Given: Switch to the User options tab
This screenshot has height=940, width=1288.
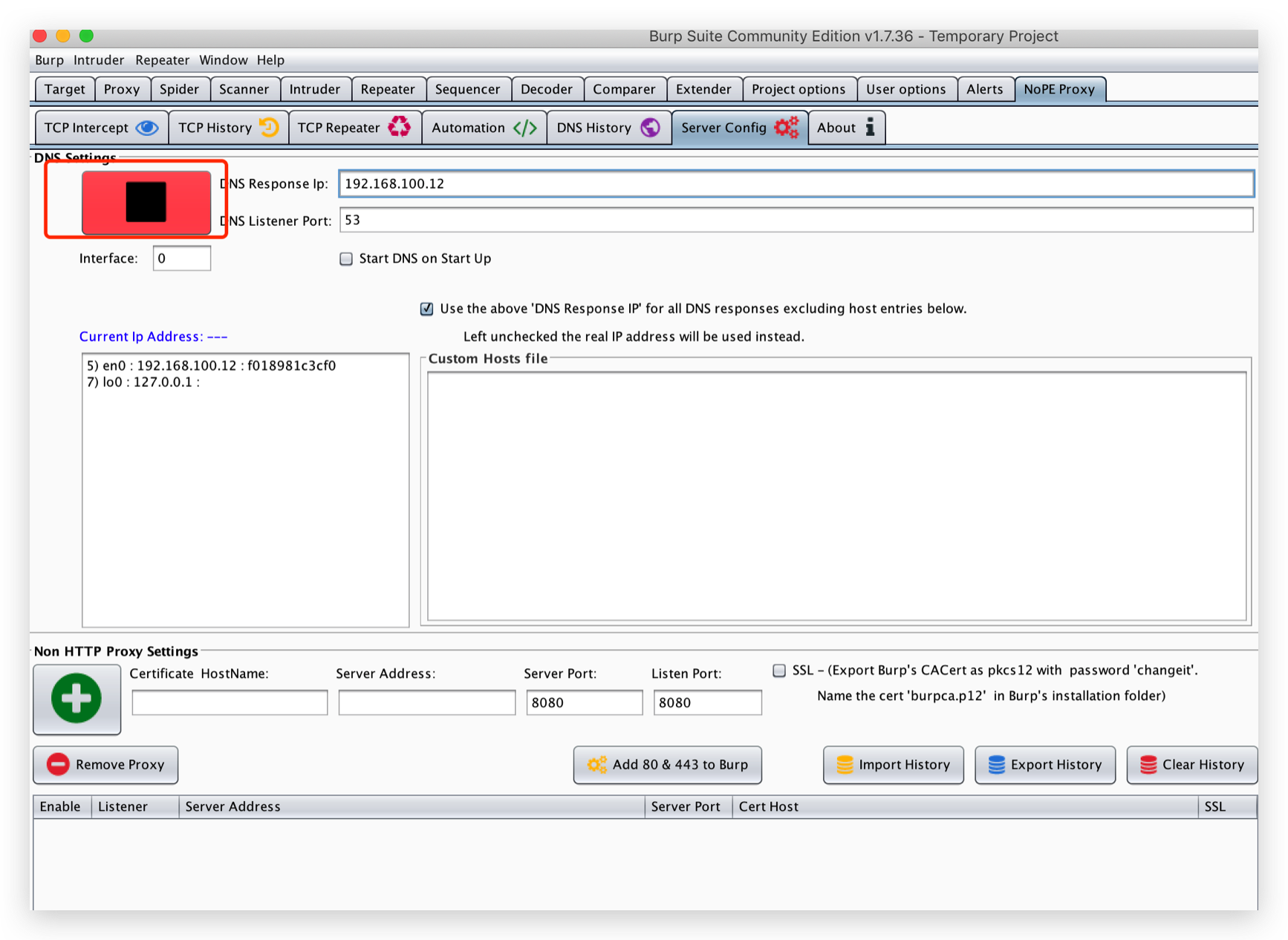Looking at the screenshot, I should tap(906, 89).
